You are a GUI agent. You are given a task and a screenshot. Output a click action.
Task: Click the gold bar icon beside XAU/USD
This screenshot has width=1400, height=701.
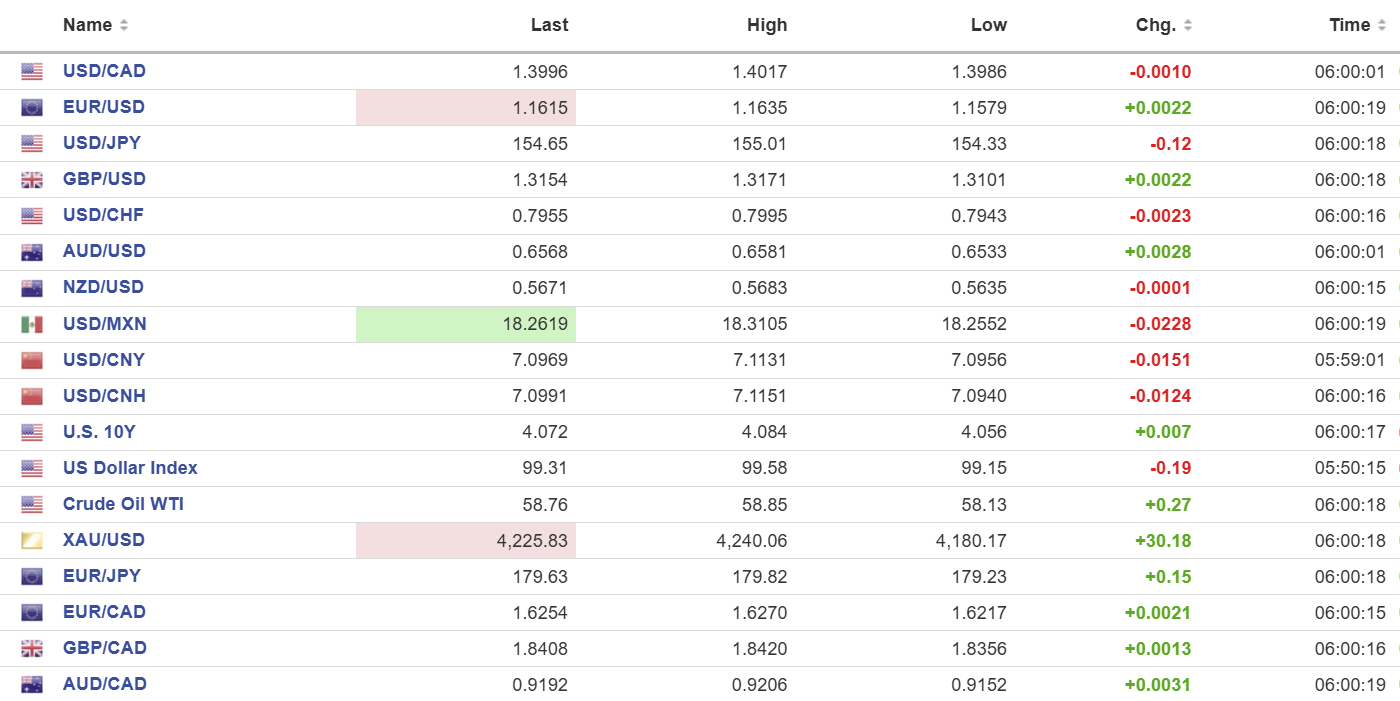click(x=32, y=541)
